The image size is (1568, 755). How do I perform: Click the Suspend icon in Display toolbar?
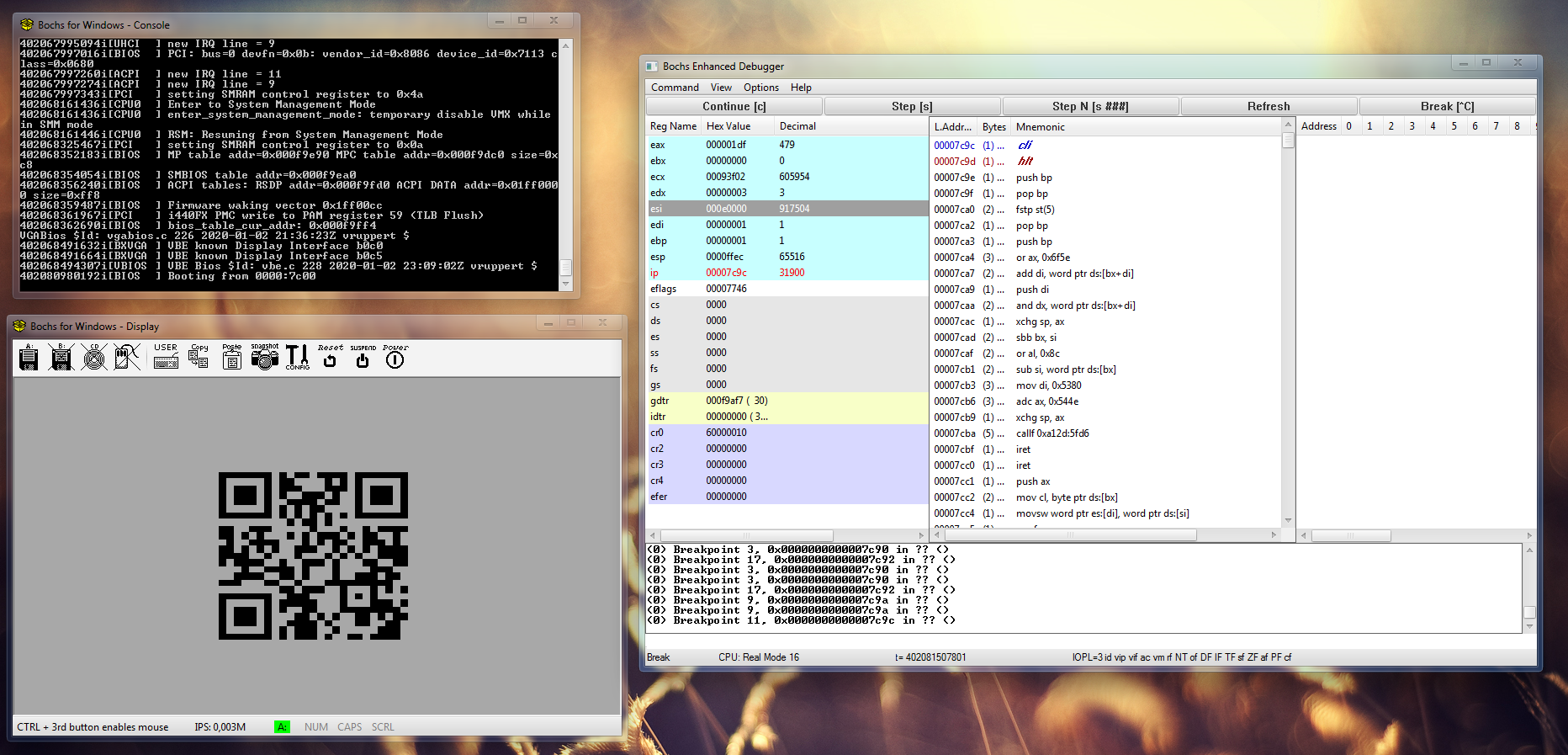coord(363,358)
